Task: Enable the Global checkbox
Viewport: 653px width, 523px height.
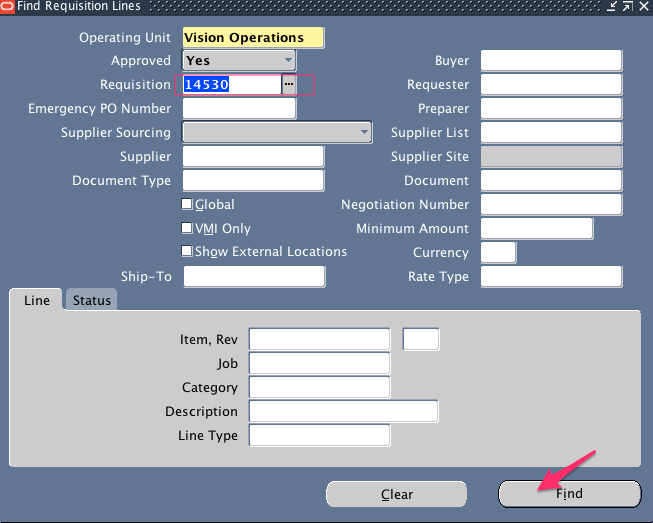Action: coord(187,204)
